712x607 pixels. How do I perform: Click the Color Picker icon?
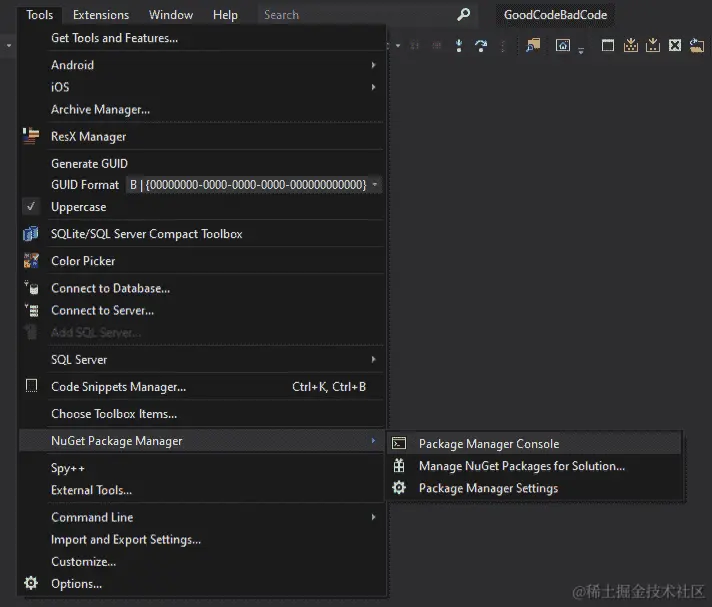pos(31,261)
